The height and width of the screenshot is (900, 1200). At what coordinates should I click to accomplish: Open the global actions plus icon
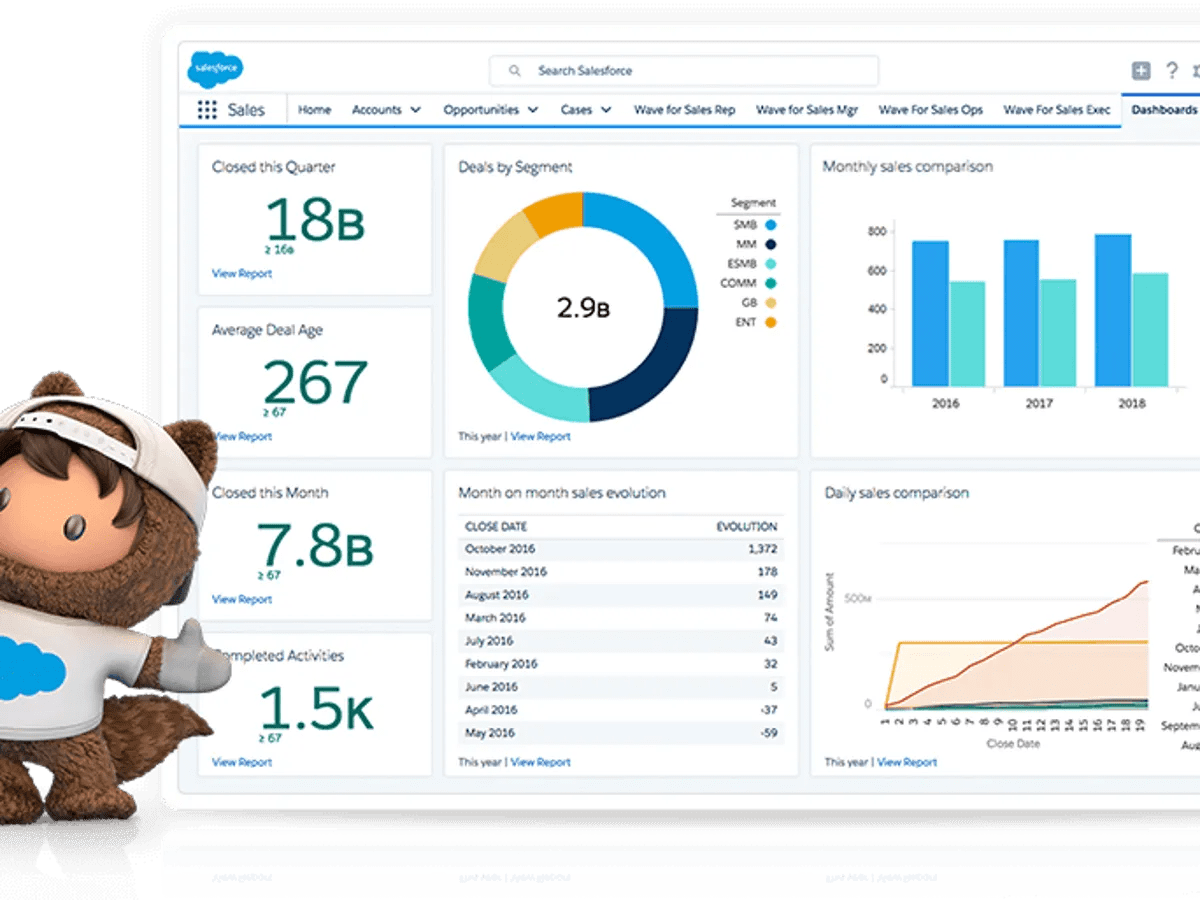(x=1141, y=70)
